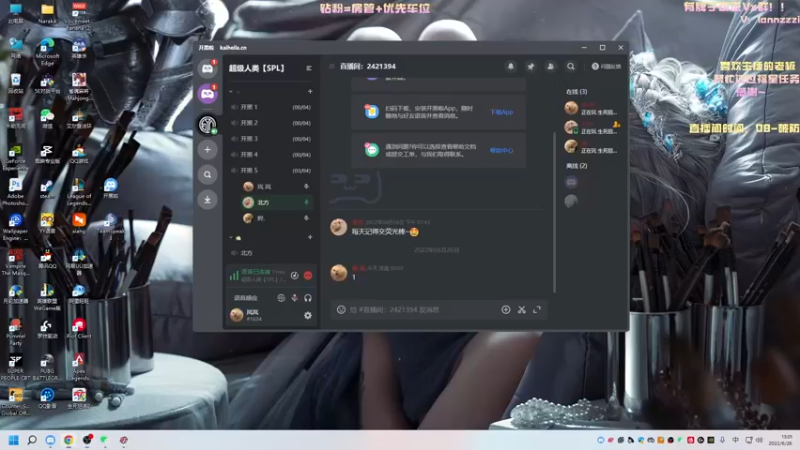Open own user avatar at panel bottom
The width and height of the screenshot is (800, 450).
coord(236,315)
